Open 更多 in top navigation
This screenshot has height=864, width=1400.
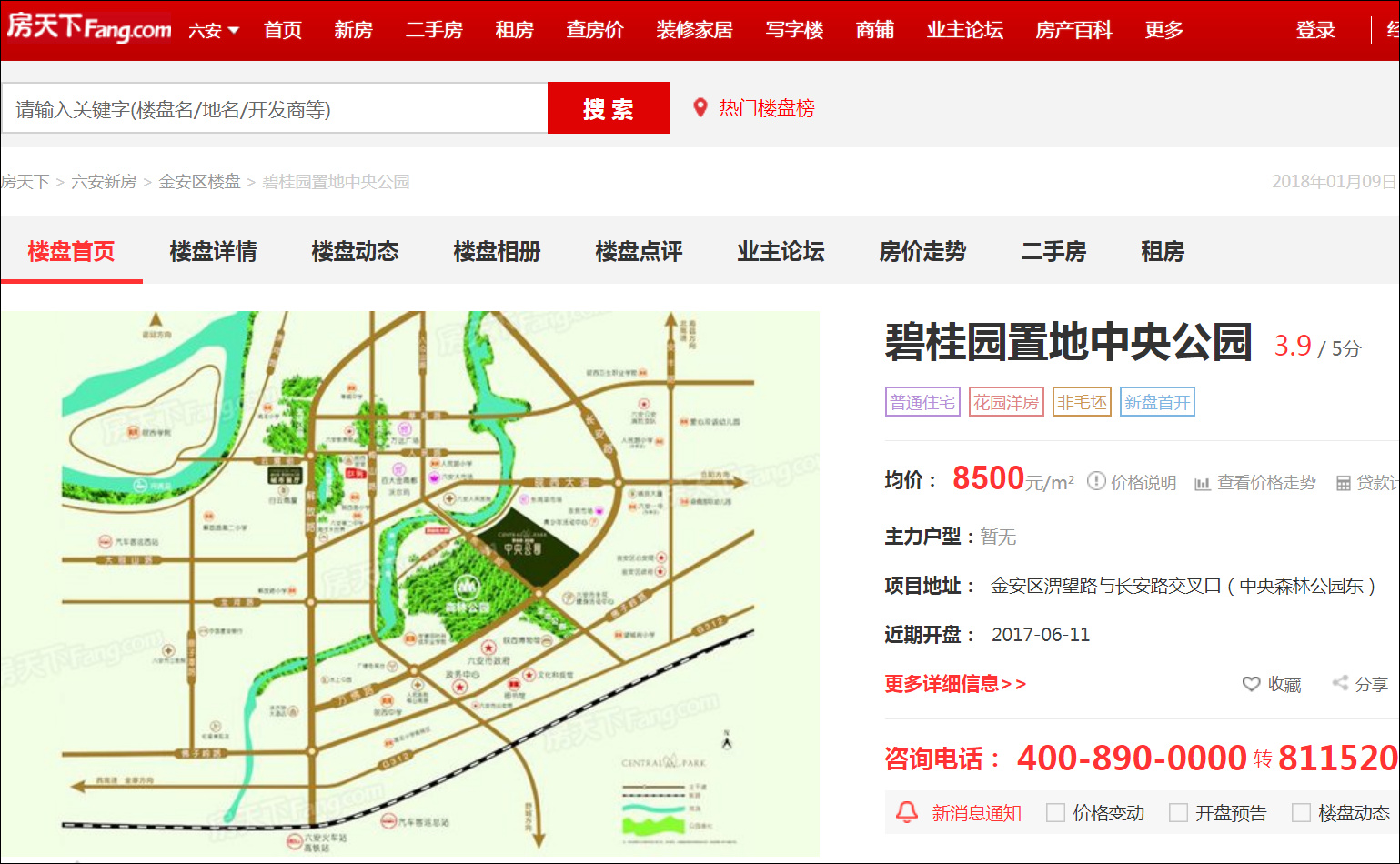tap(1164, 30)
